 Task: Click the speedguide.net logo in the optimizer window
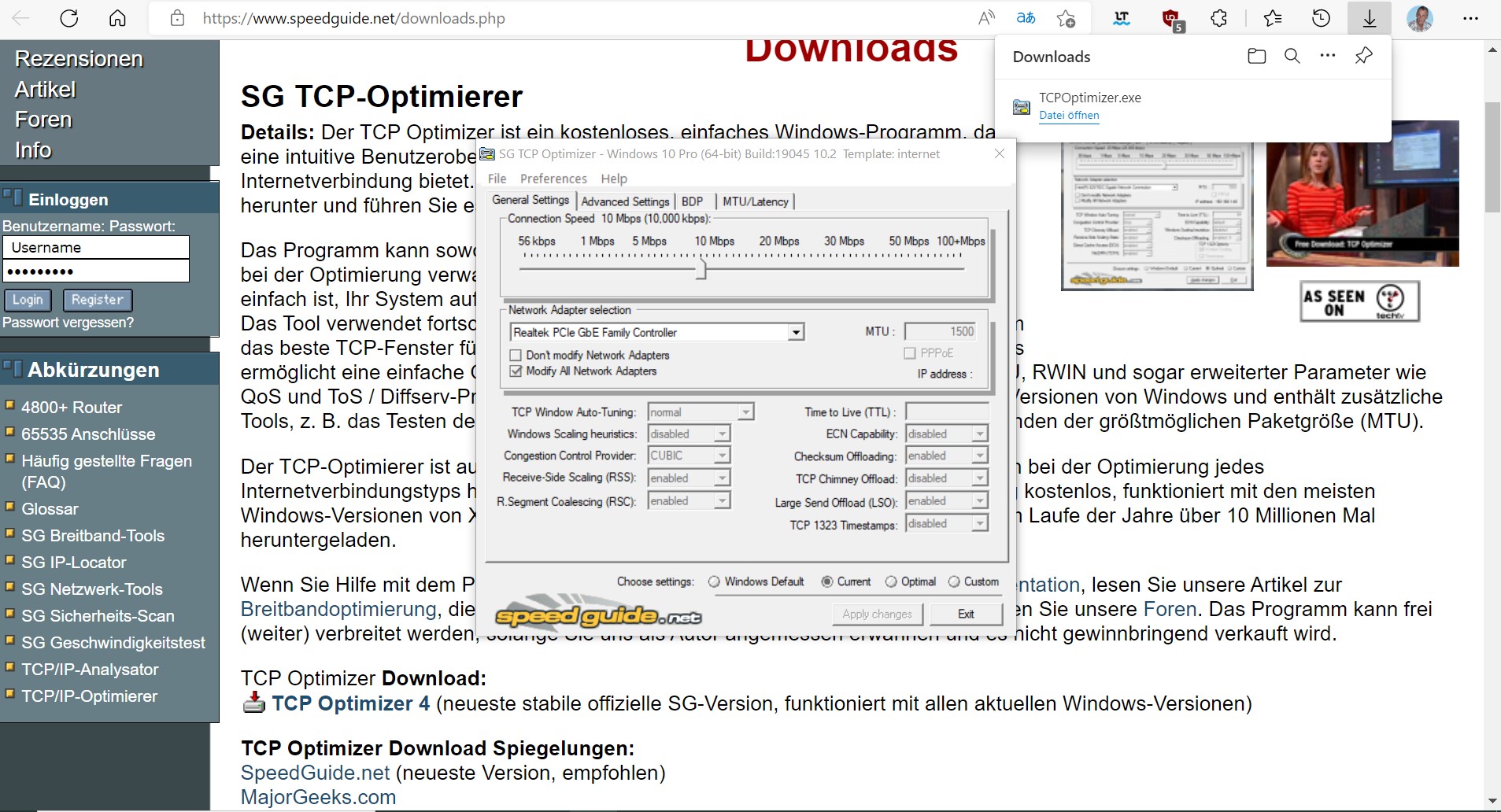598,615
